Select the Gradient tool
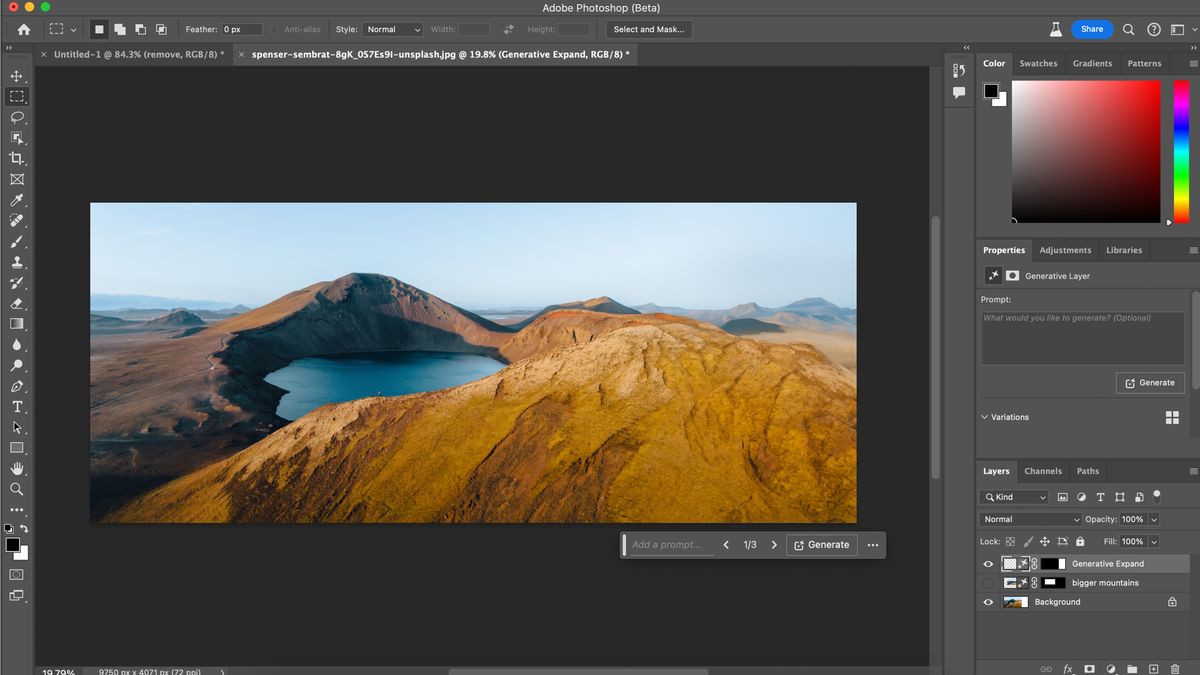 coord(16,324)
